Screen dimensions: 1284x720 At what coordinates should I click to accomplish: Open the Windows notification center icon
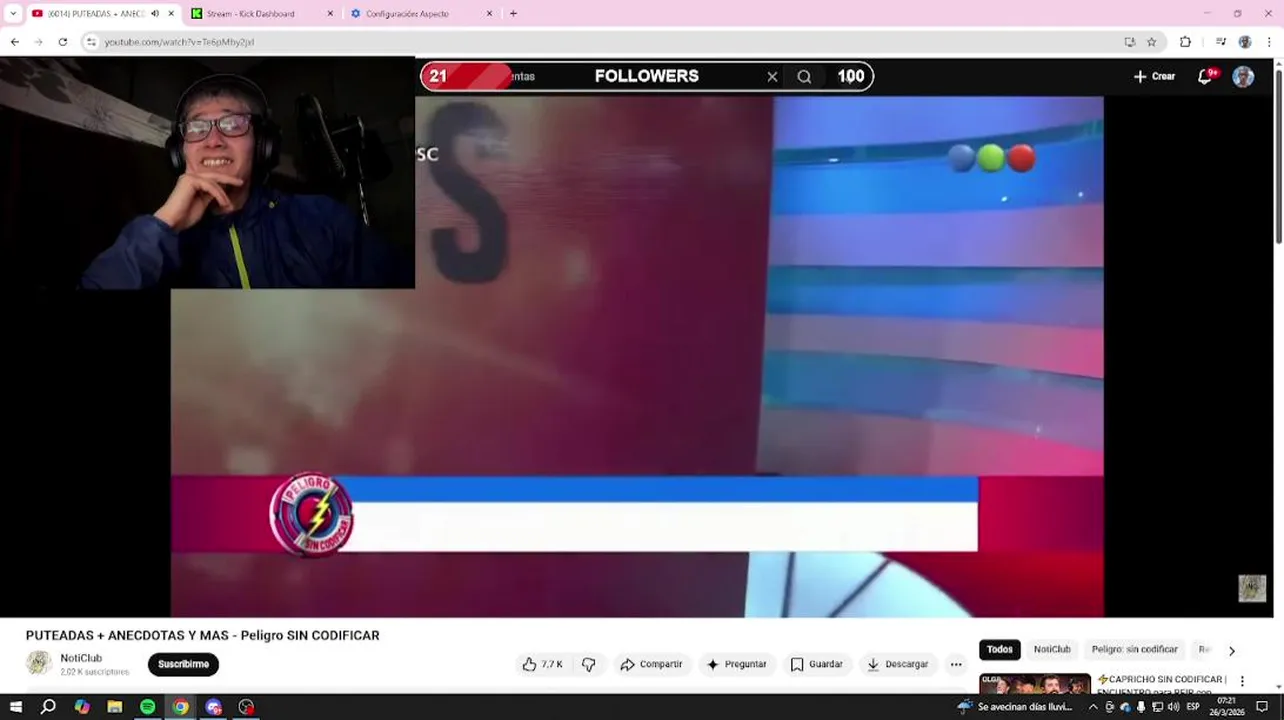pos(1262,707)
